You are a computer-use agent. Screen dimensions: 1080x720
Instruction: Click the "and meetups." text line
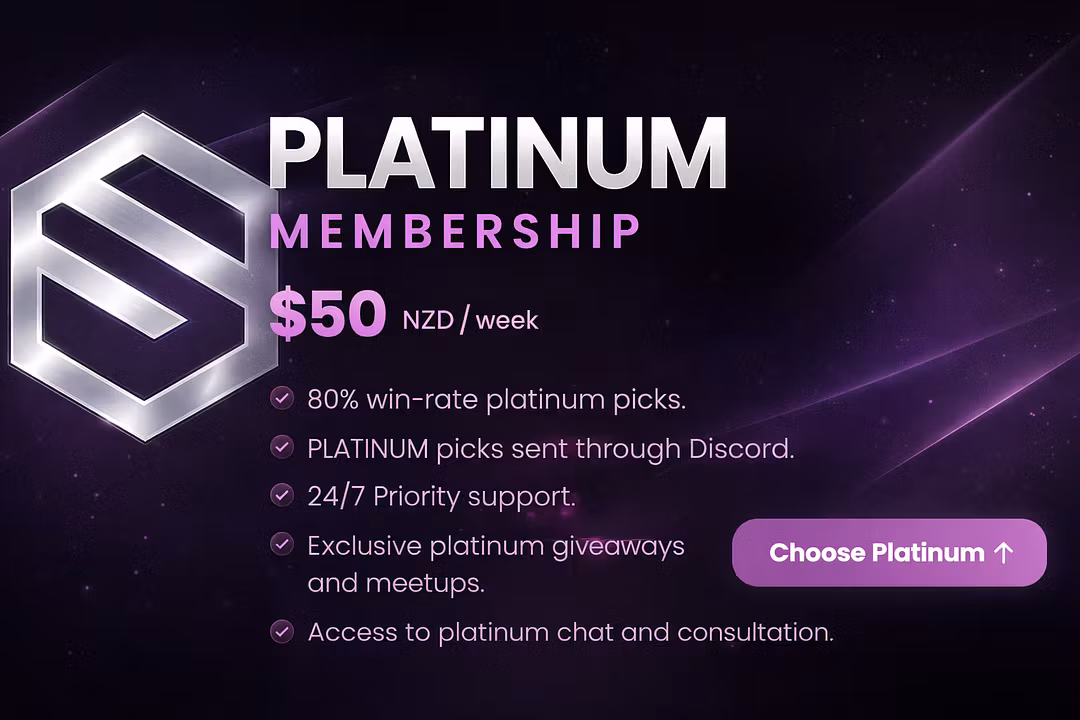tap(396, 583)
